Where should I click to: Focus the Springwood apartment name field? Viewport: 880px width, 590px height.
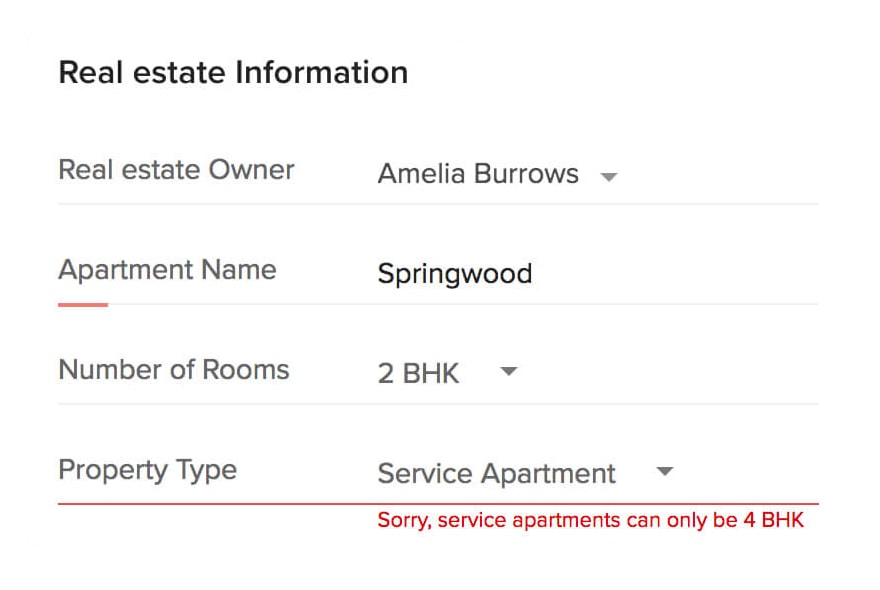tap(454, 274)
